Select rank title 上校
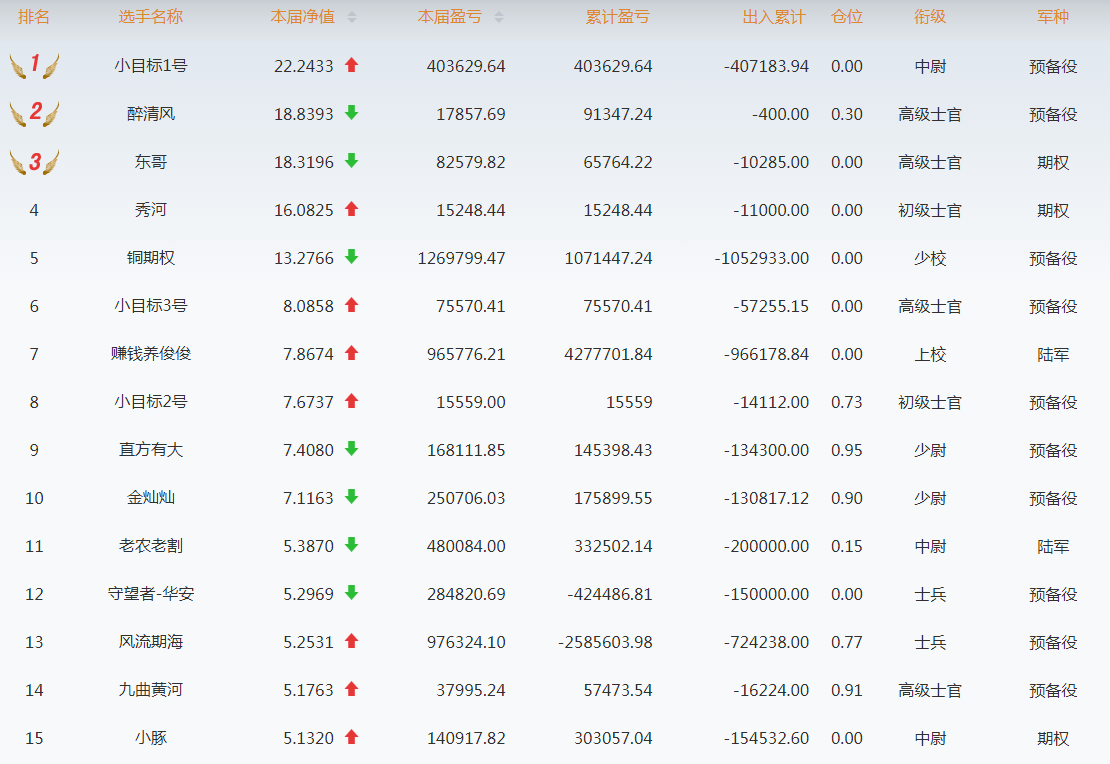This screenshot has width=1110, height=764. (x=930, y=354)
